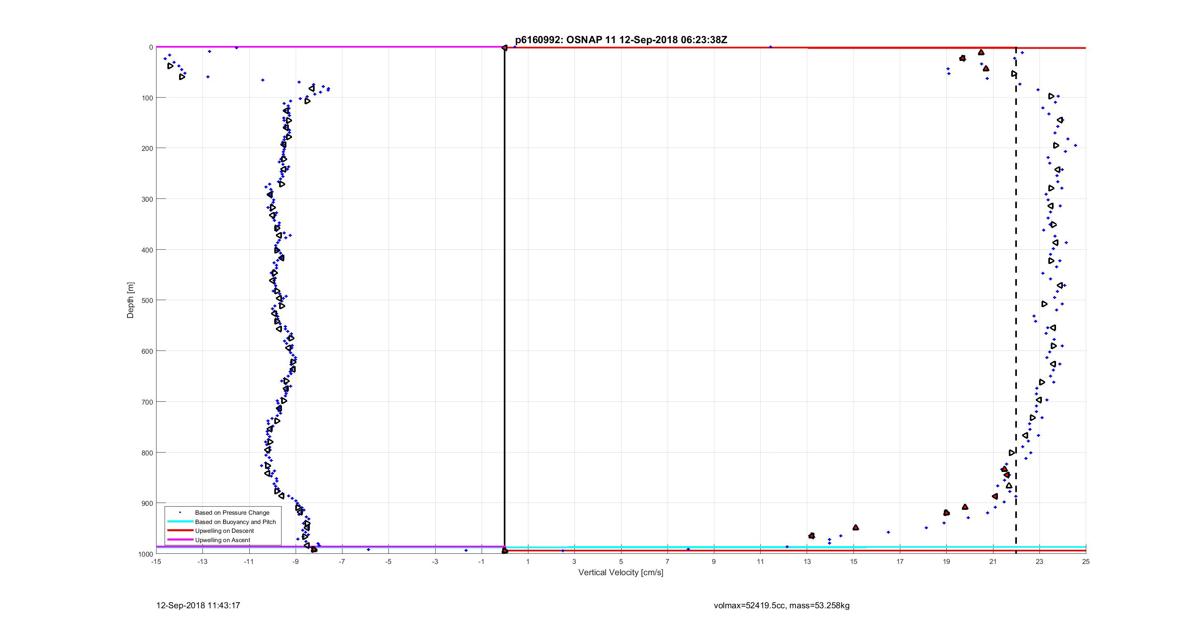Click x-axis tick label '21'
This screenshot has height=622, width=1200.
993,561
